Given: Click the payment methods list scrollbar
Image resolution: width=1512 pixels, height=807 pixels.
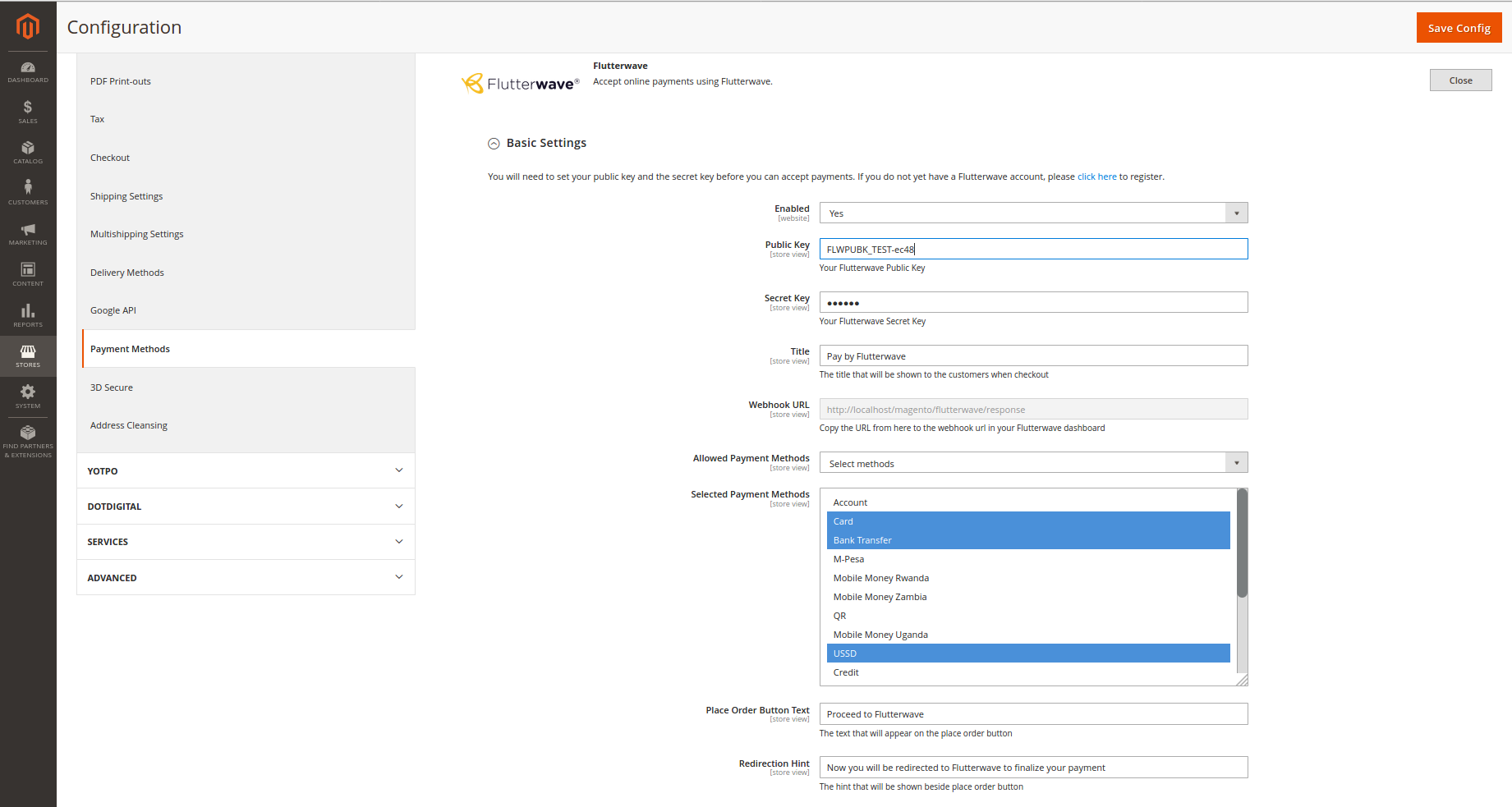Looking at the screenshot, I should (1242, 543).
